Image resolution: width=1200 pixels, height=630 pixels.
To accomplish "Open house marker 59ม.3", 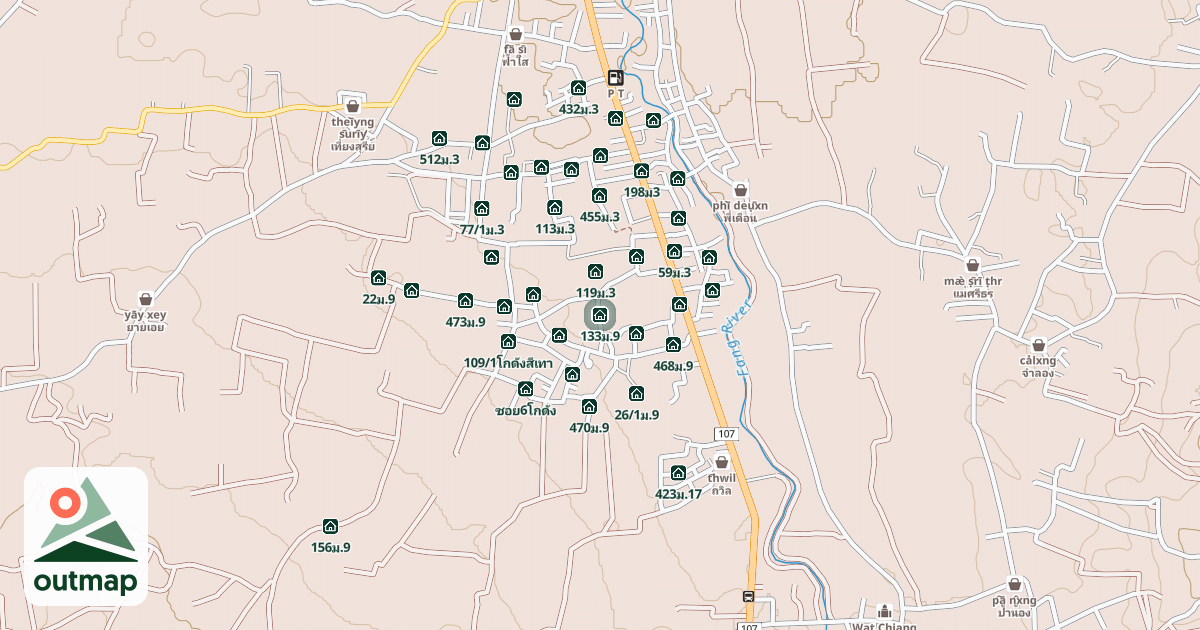I will pyautogui.click(x=674, y=251).
